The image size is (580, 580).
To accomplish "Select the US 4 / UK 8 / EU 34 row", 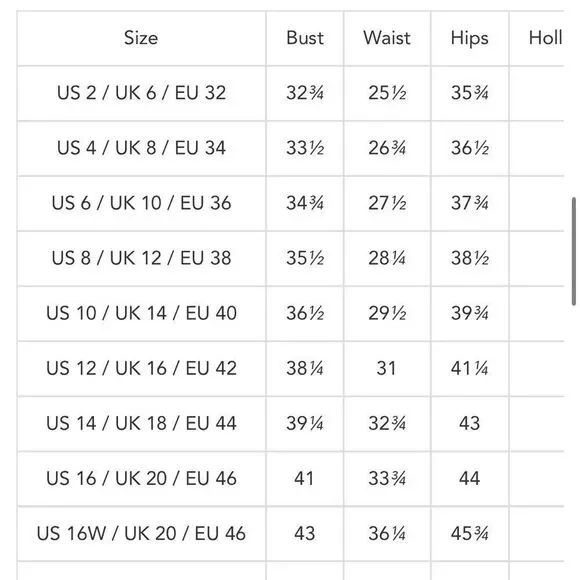I will pyautogui.click(x=290, y=148).
